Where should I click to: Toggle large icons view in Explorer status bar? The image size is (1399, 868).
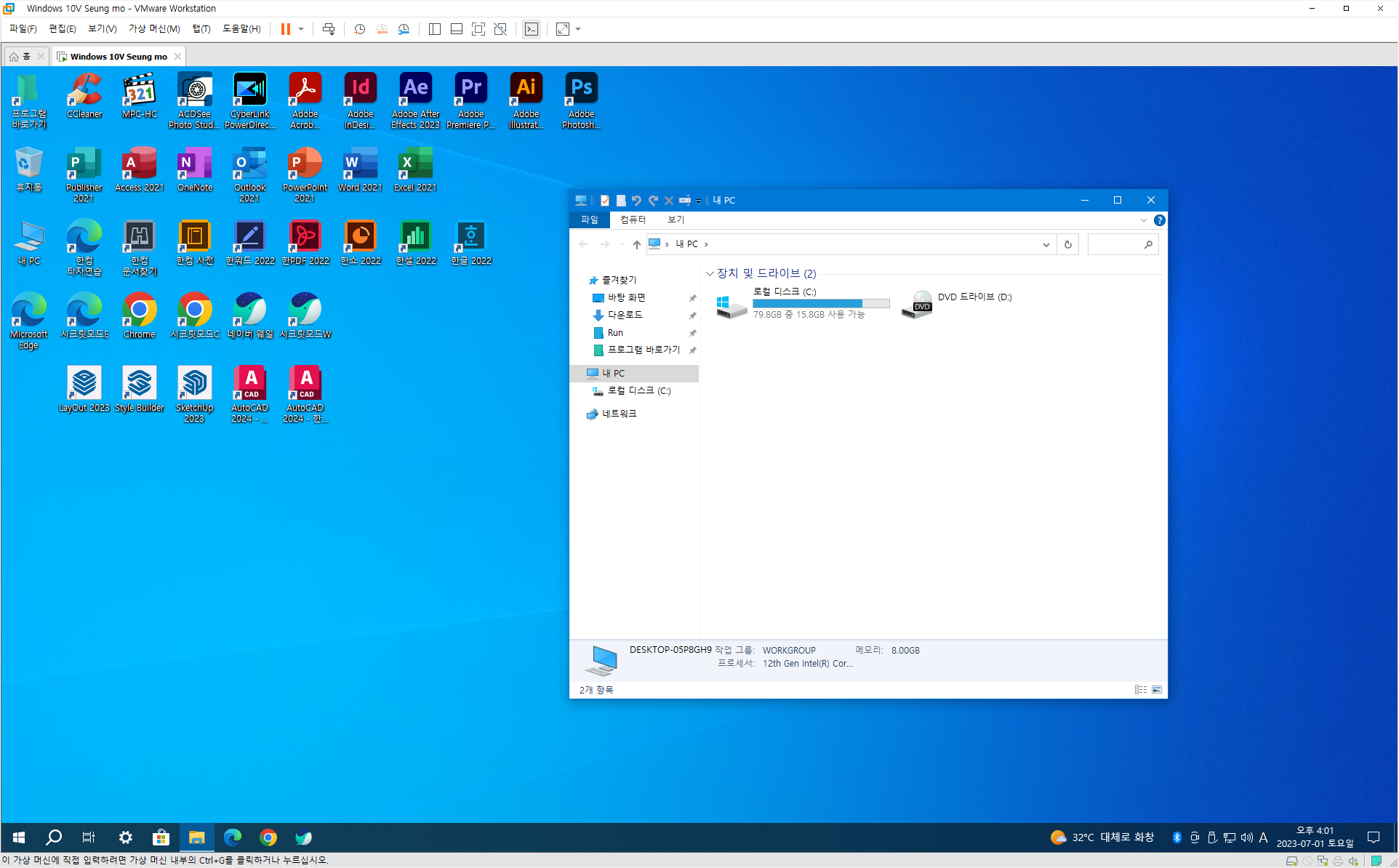[1157, 689]
